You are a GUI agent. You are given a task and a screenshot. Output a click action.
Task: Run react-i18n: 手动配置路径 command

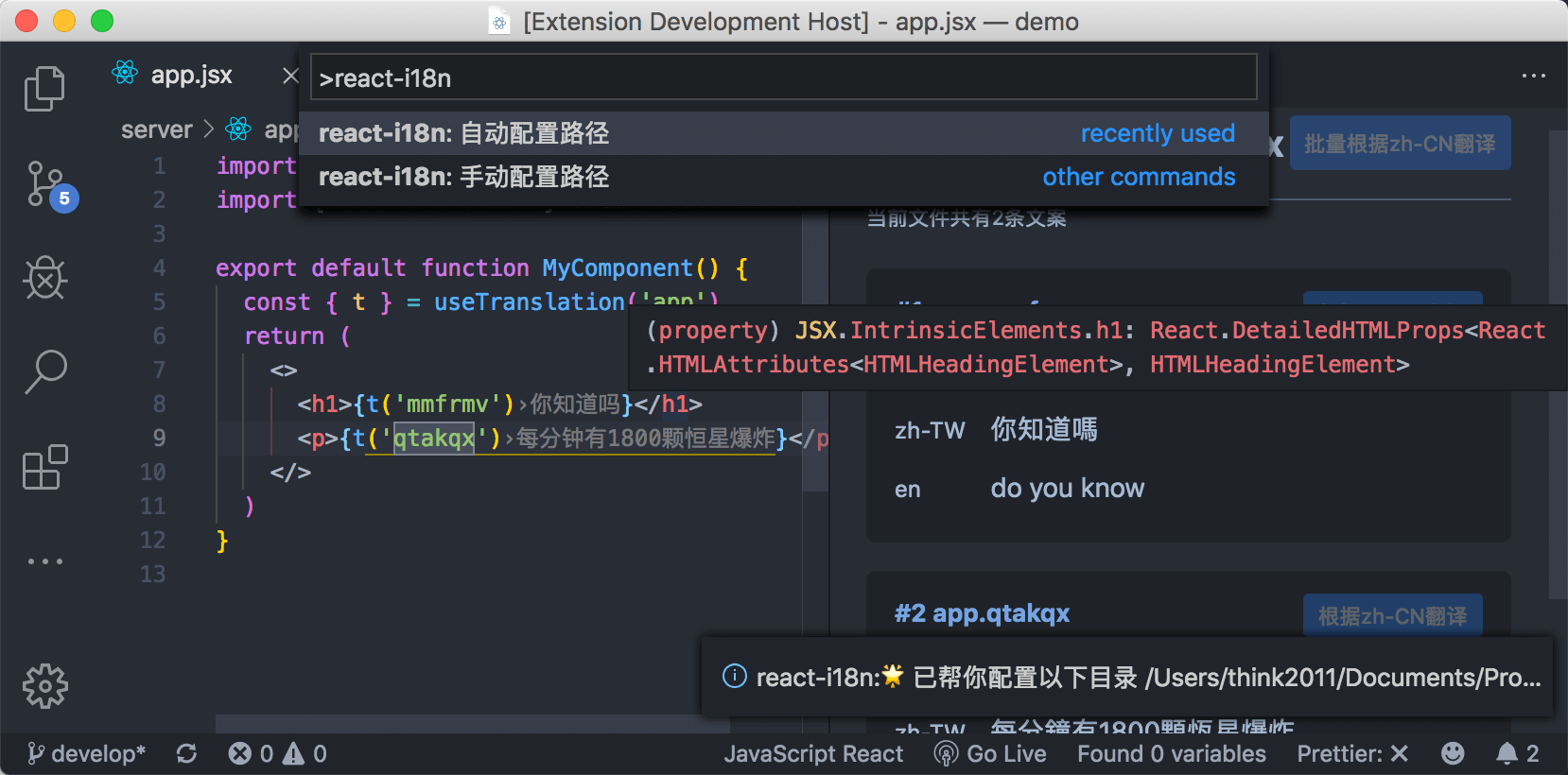[x=783, y=177]
